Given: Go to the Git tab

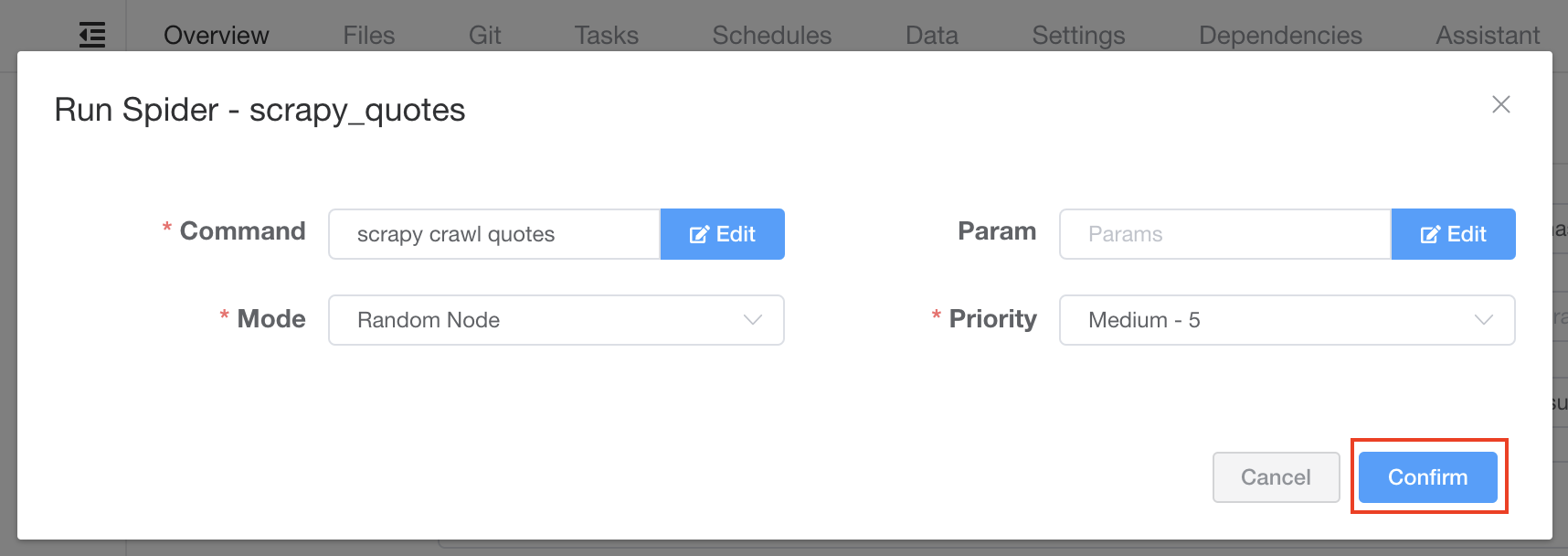Looking at the screenshot, I should pyautogui.click(x=484, y=35).
